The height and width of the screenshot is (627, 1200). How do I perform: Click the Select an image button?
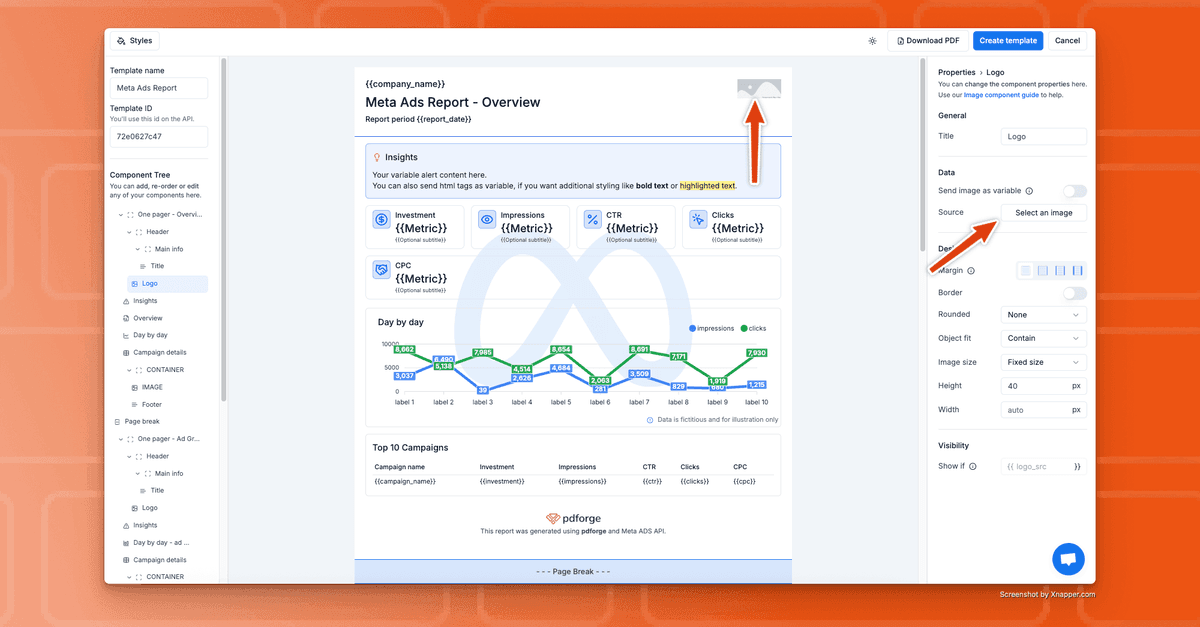point(1044,212)
